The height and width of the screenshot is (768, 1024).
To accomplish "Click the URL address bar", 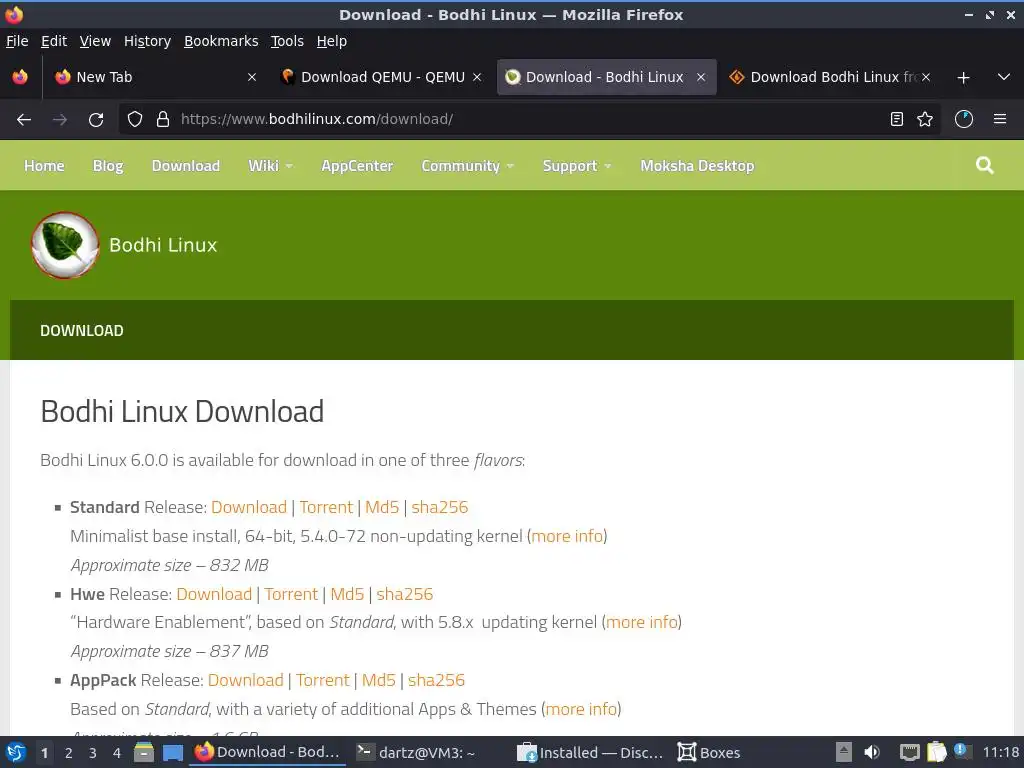I will 529,120.
